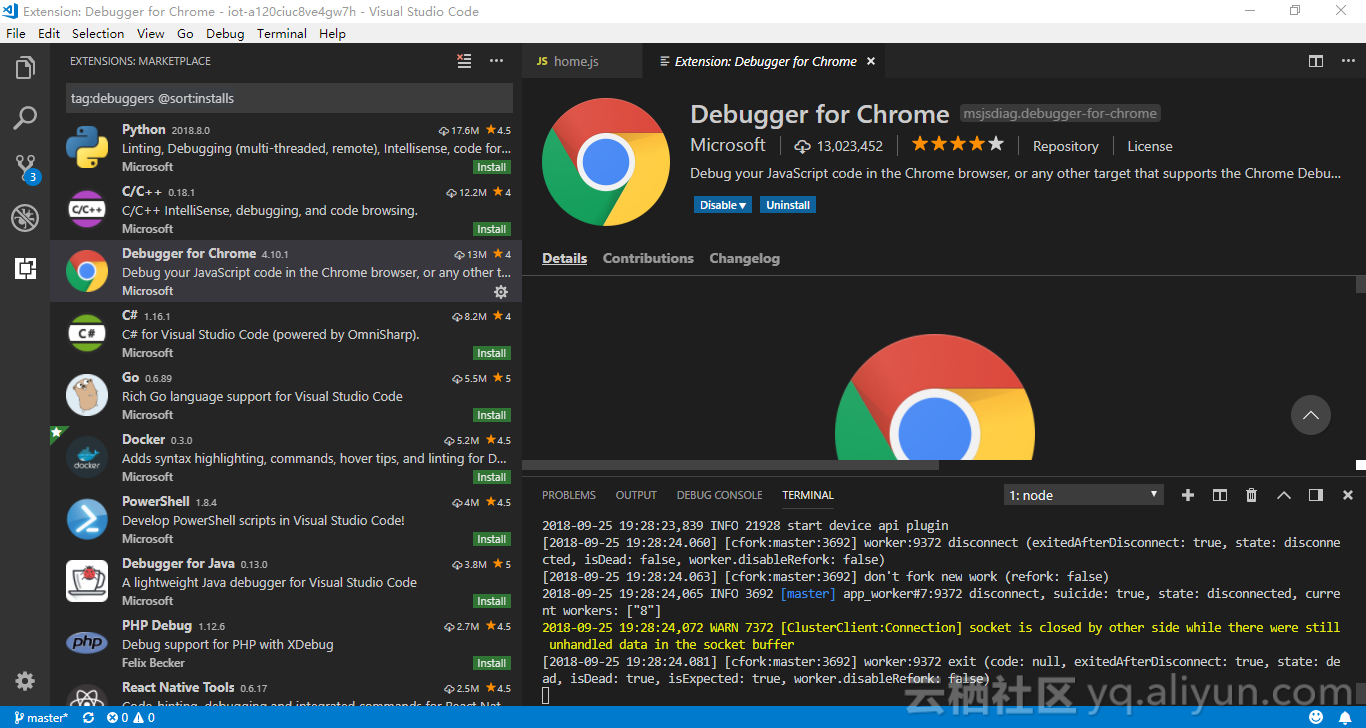Switch to the DEBUG CONSOLE tab
The width and height of the screenshot is (1366, 728).
click(719, 495)
